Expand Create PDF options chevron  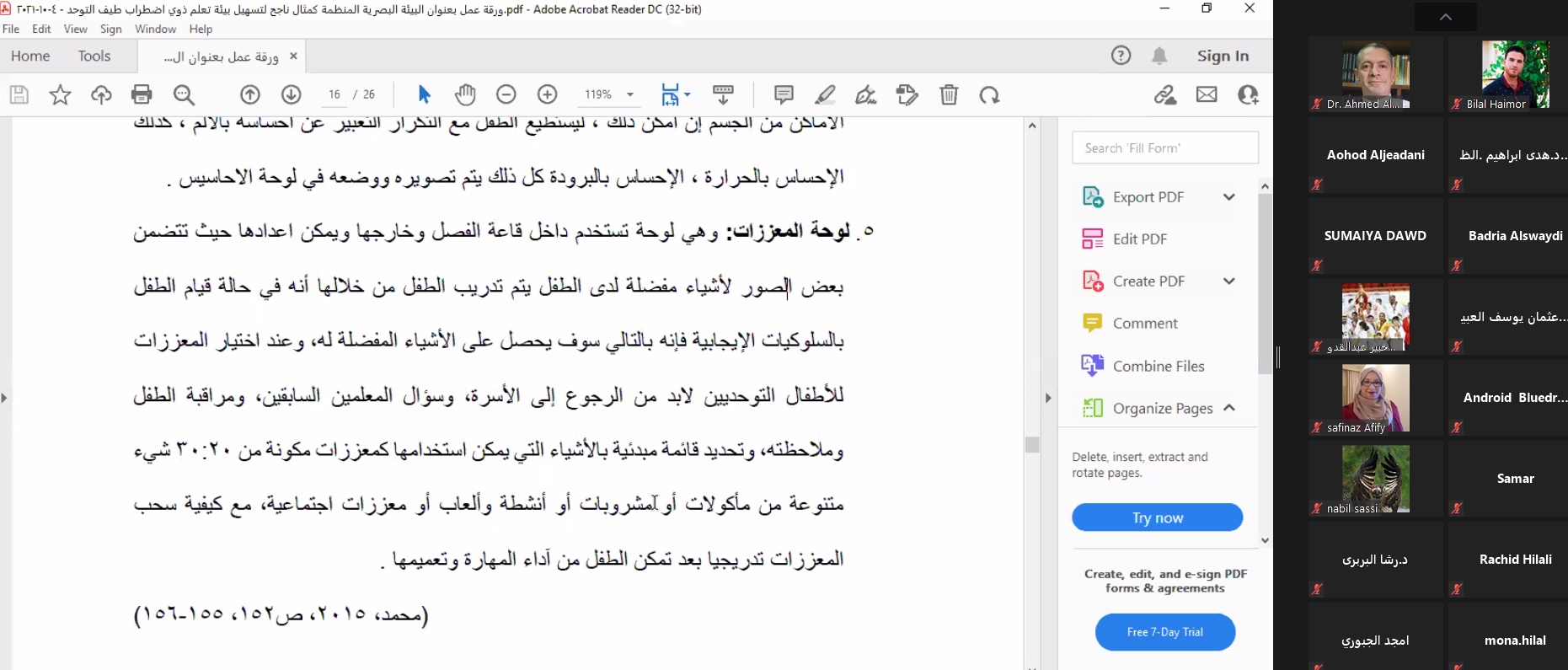pos(1229,281)
